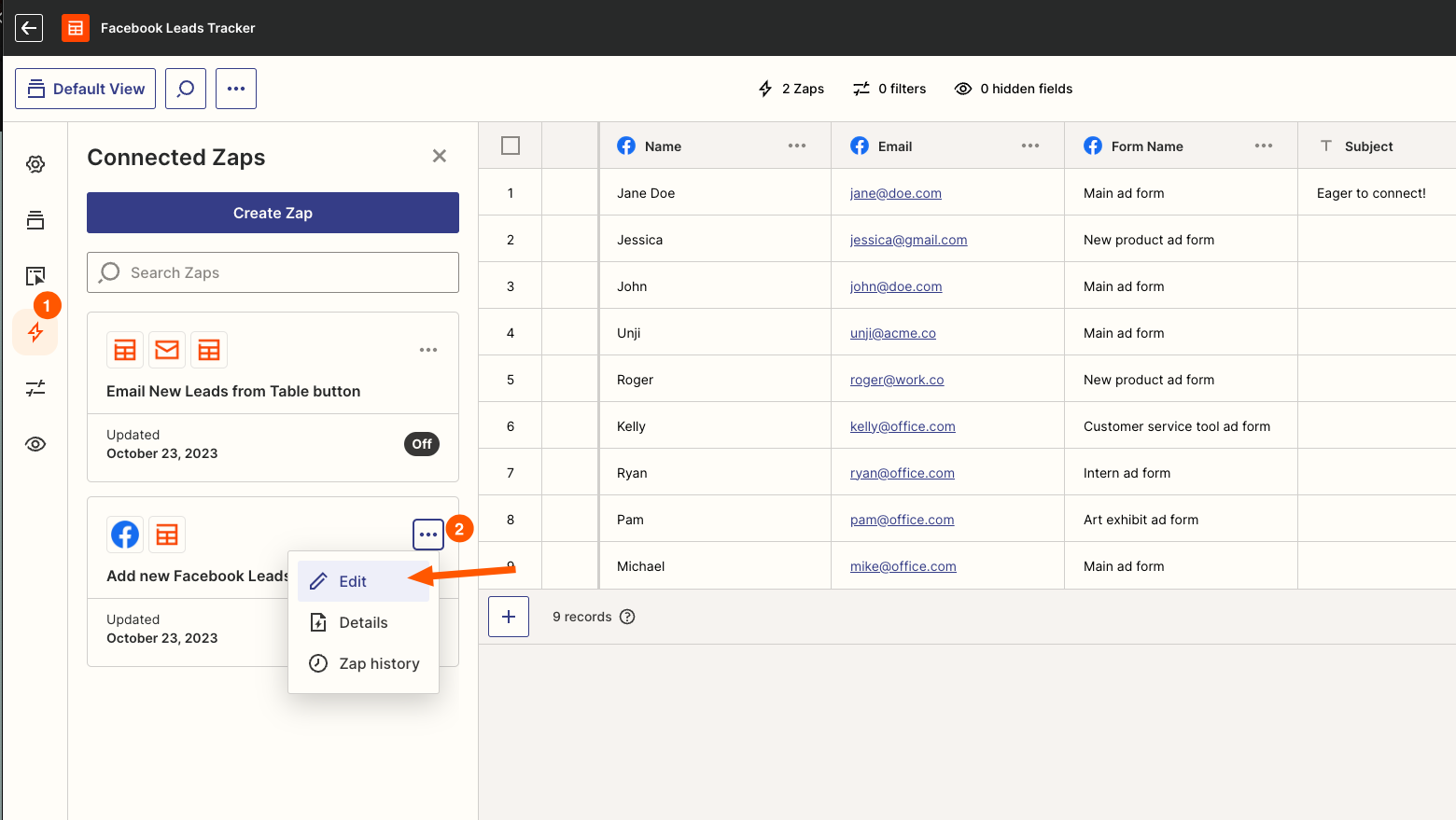The width and height of the screenshot is (1456, 820).
Task: Click the Create Zap button
Action: pos(273,213)
